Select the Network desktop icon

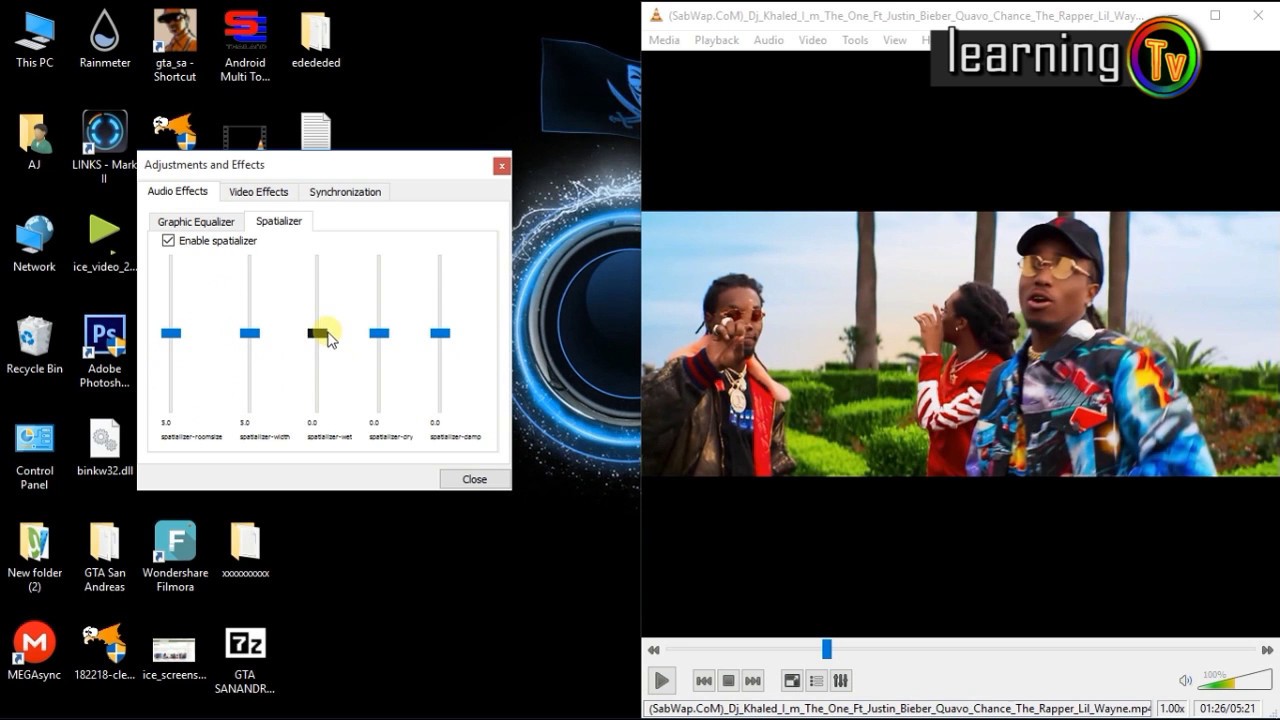click(x=34, y=244)
